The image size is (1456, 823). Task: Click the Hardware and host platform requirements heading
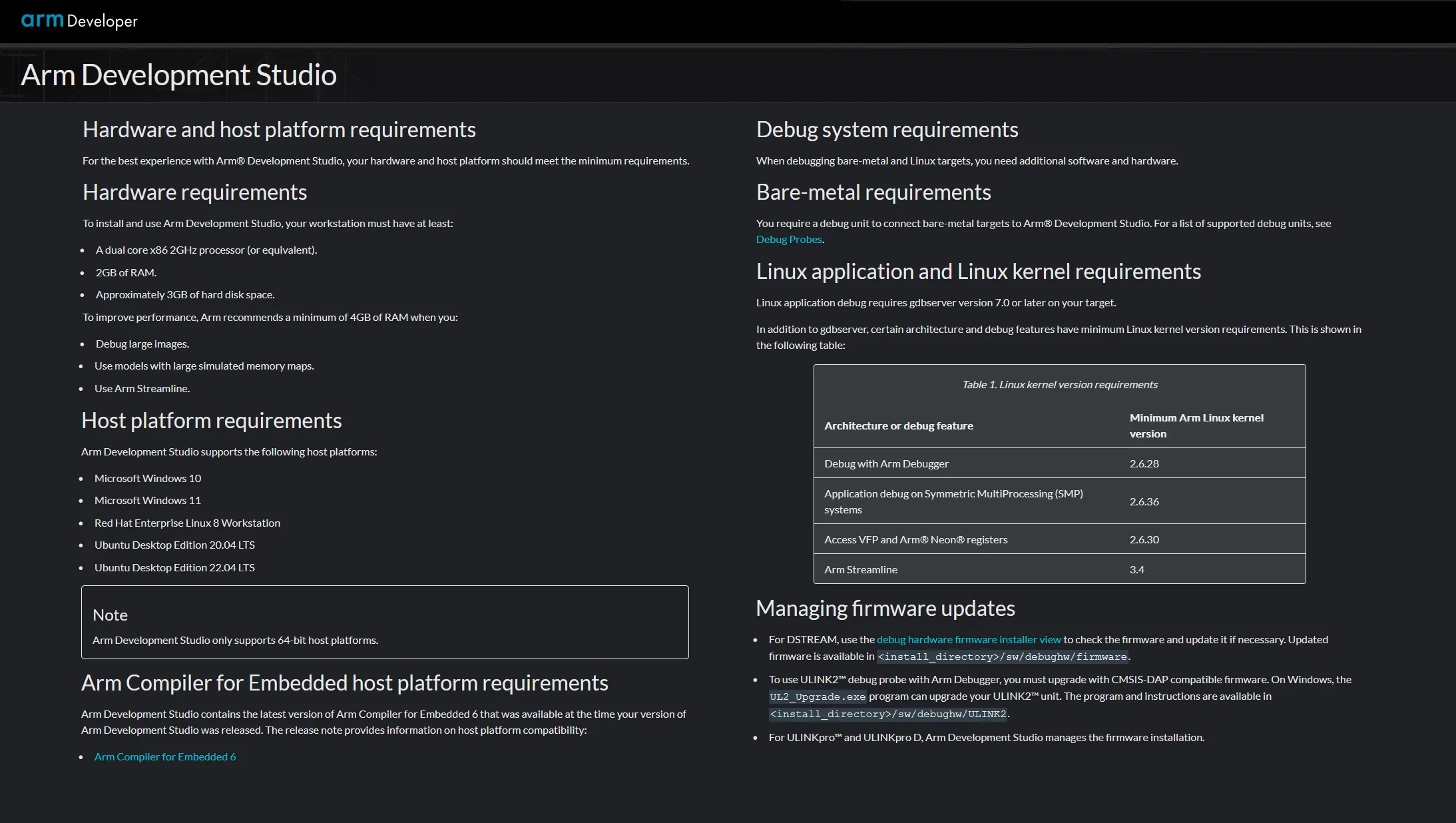(279, 130)
